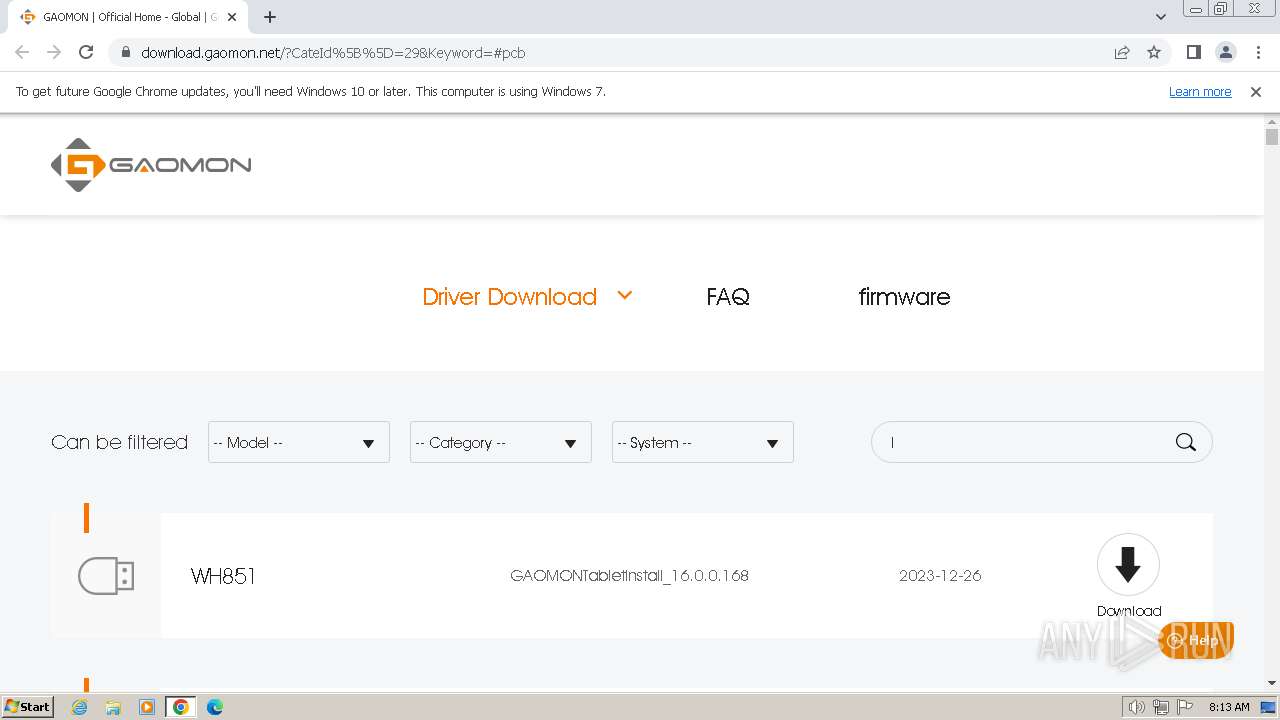Close the GAOMON browser tab

pyautogui.click(x=232, y=17)
